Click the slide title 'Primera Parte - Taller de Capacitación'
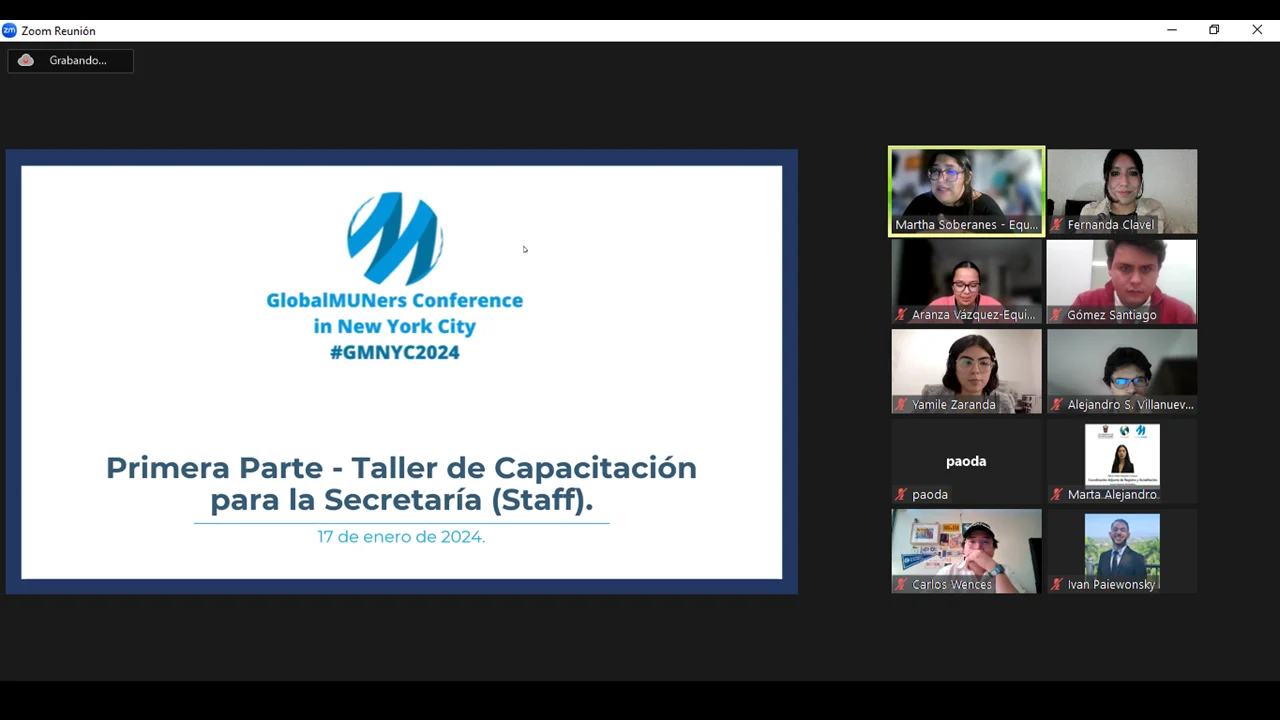The image size is (1280, 720). (401, 468)
